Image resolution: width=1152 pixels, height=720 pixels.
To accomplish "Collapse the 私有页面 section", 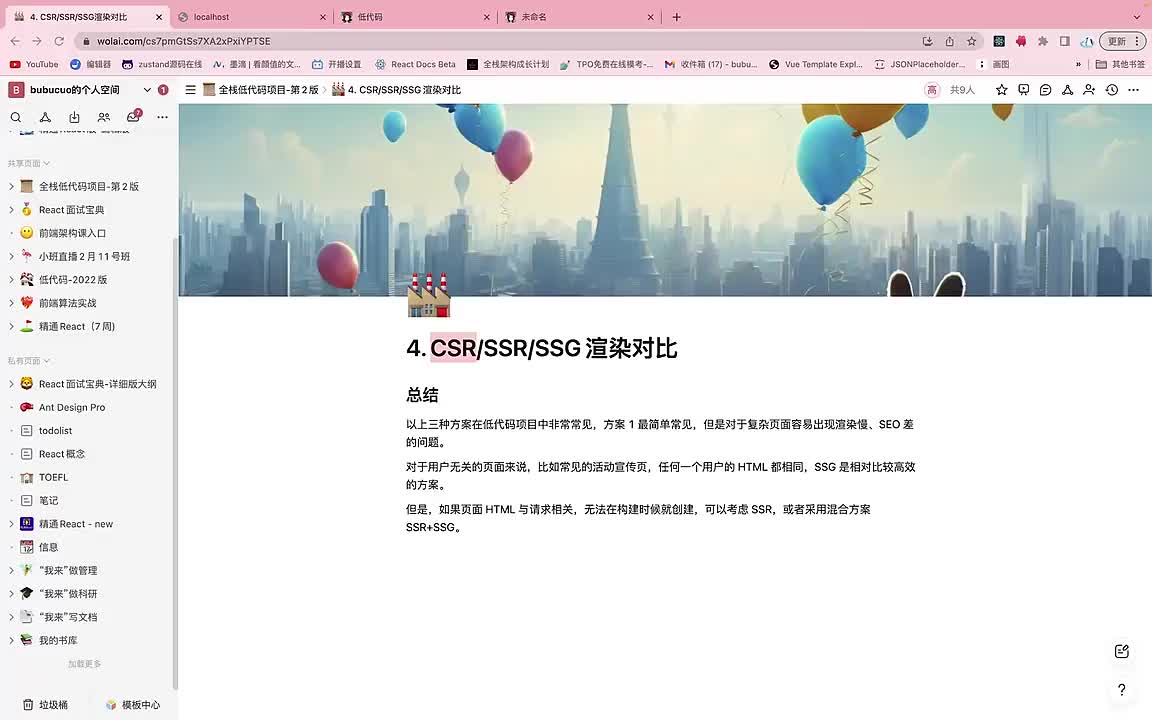I will pyautogui.click(x=29, y=361).
